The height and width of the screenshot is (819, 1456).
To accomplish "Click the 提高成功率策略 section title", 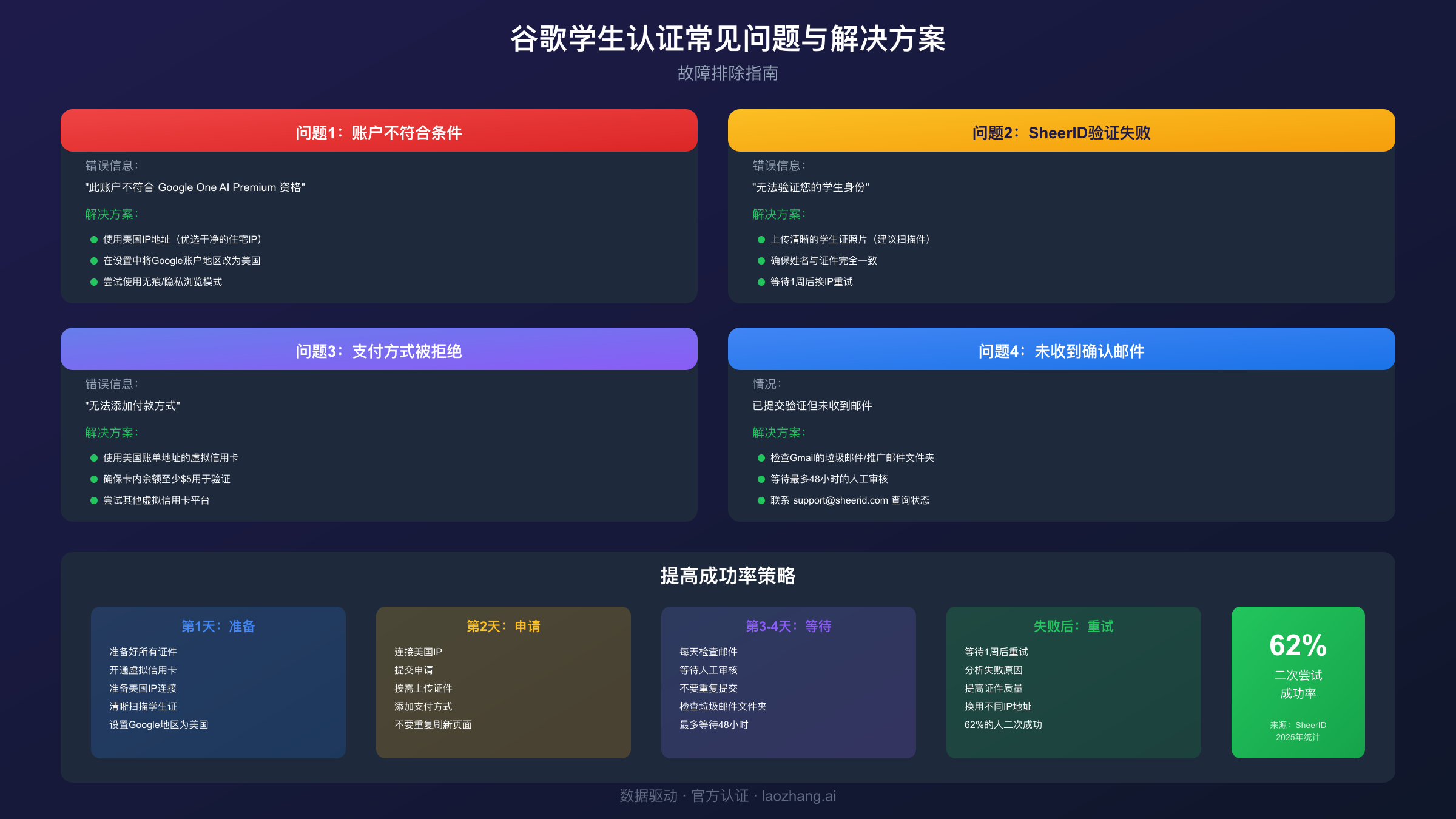I will [727, 576].
